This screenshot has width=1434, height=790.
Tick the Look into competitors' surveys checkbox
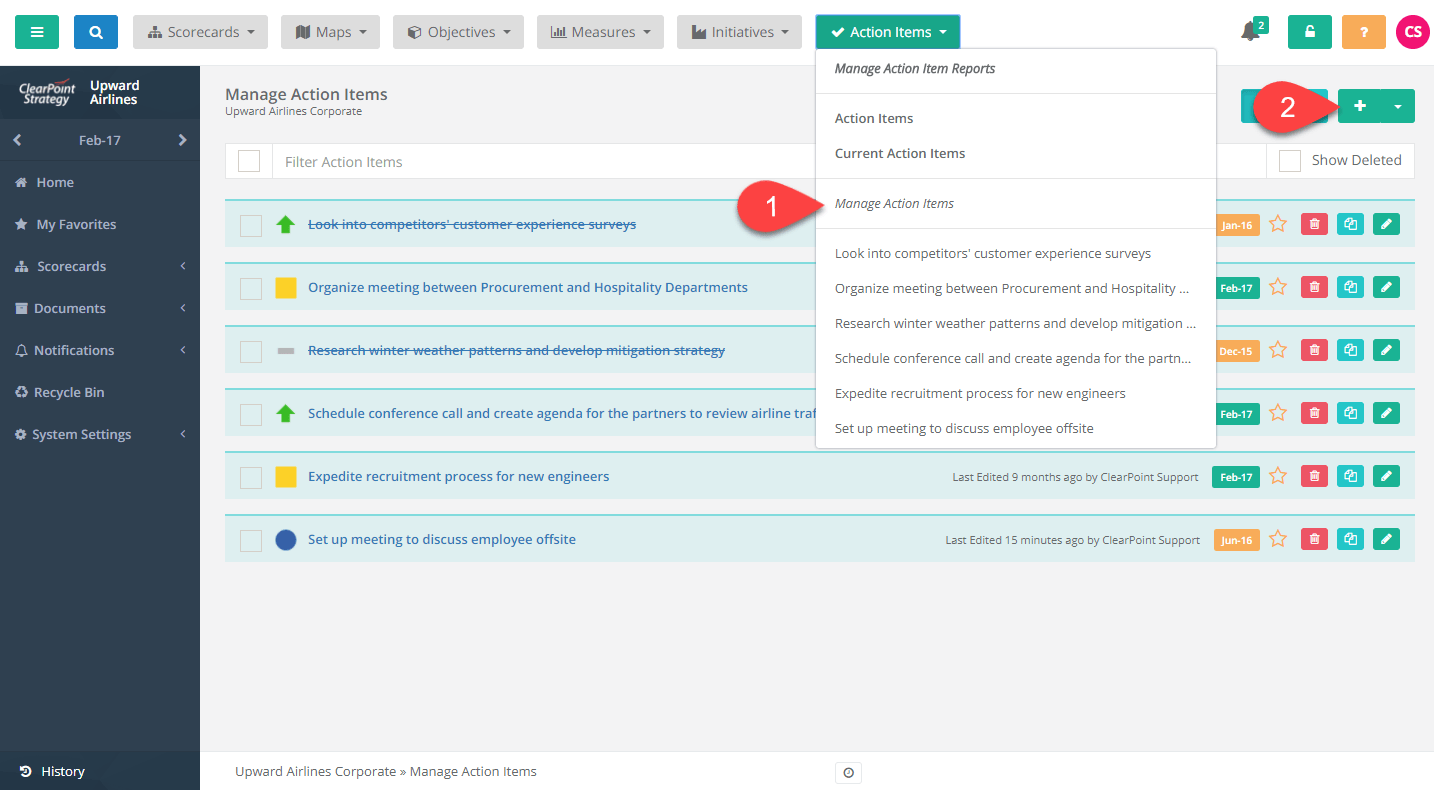coord(251,225)
